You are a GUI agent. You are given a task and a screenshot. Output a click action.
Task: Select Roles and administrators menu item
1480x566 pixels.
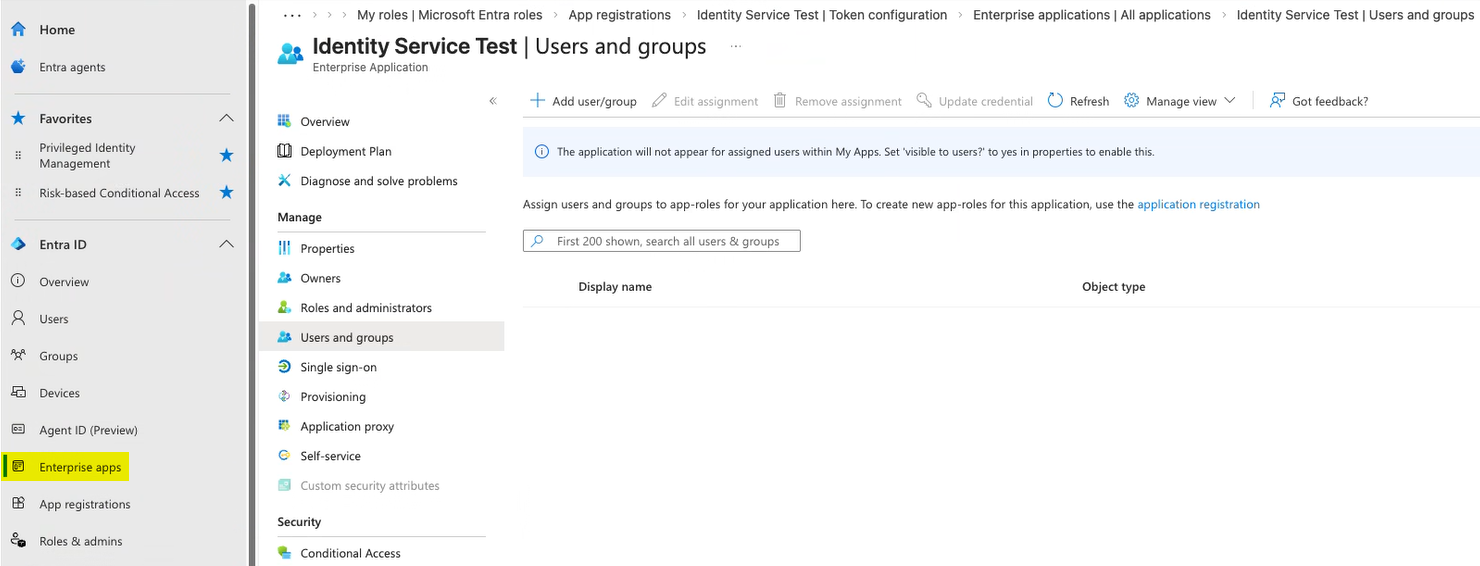click(366, 308)
